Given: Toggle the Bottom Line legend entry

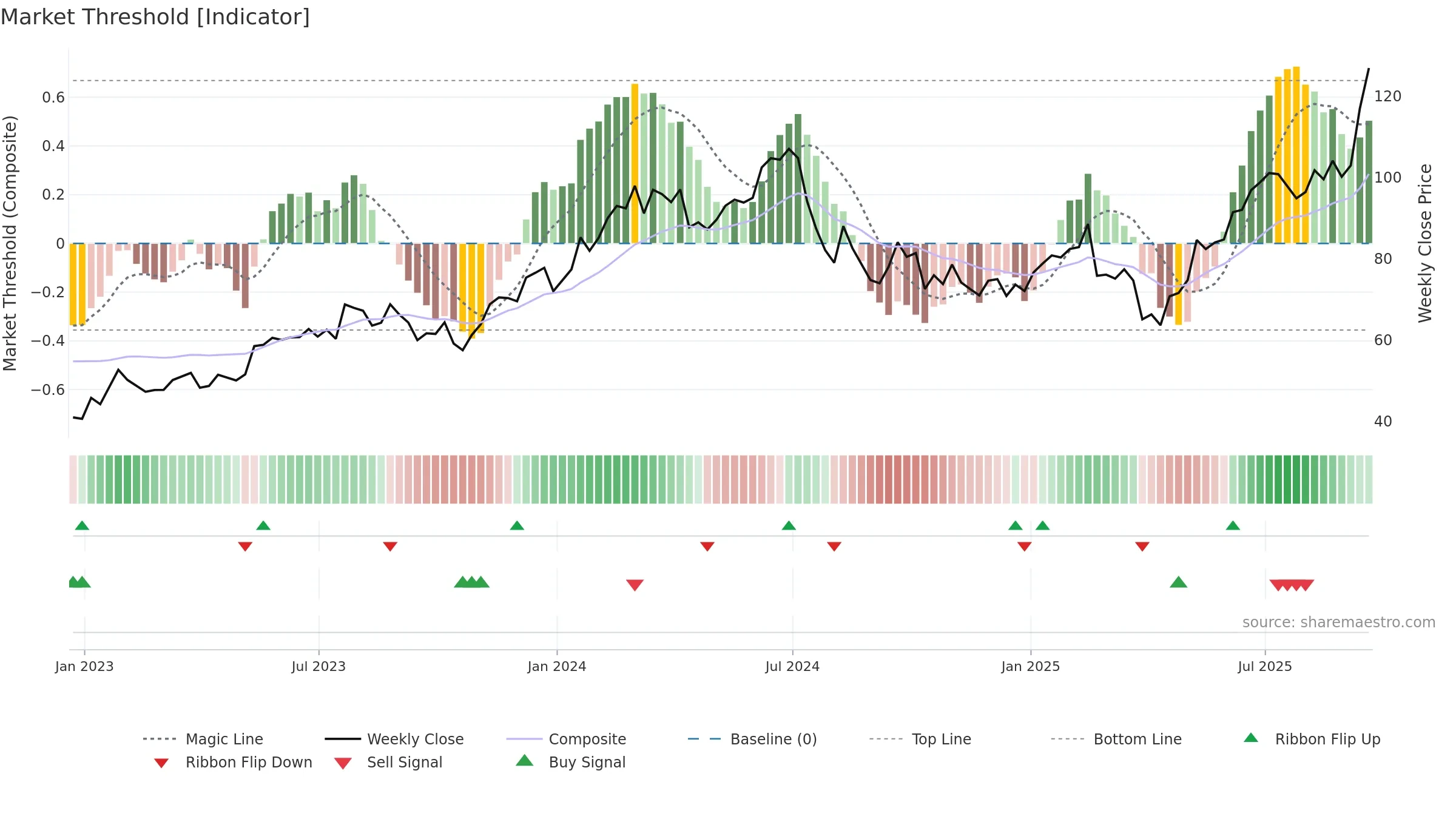Looking at the screenshot, I should (x=1116, y=739).
